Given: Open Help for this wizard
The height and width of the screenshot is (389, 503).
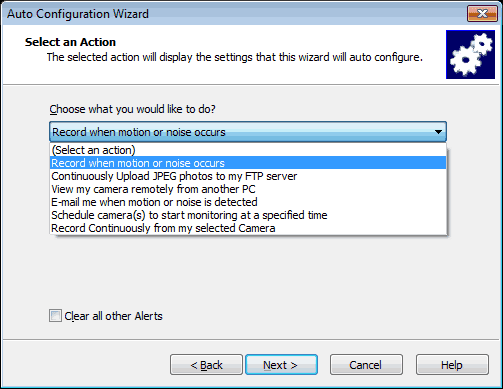Looking at the screenshot, I should [452, 365].
